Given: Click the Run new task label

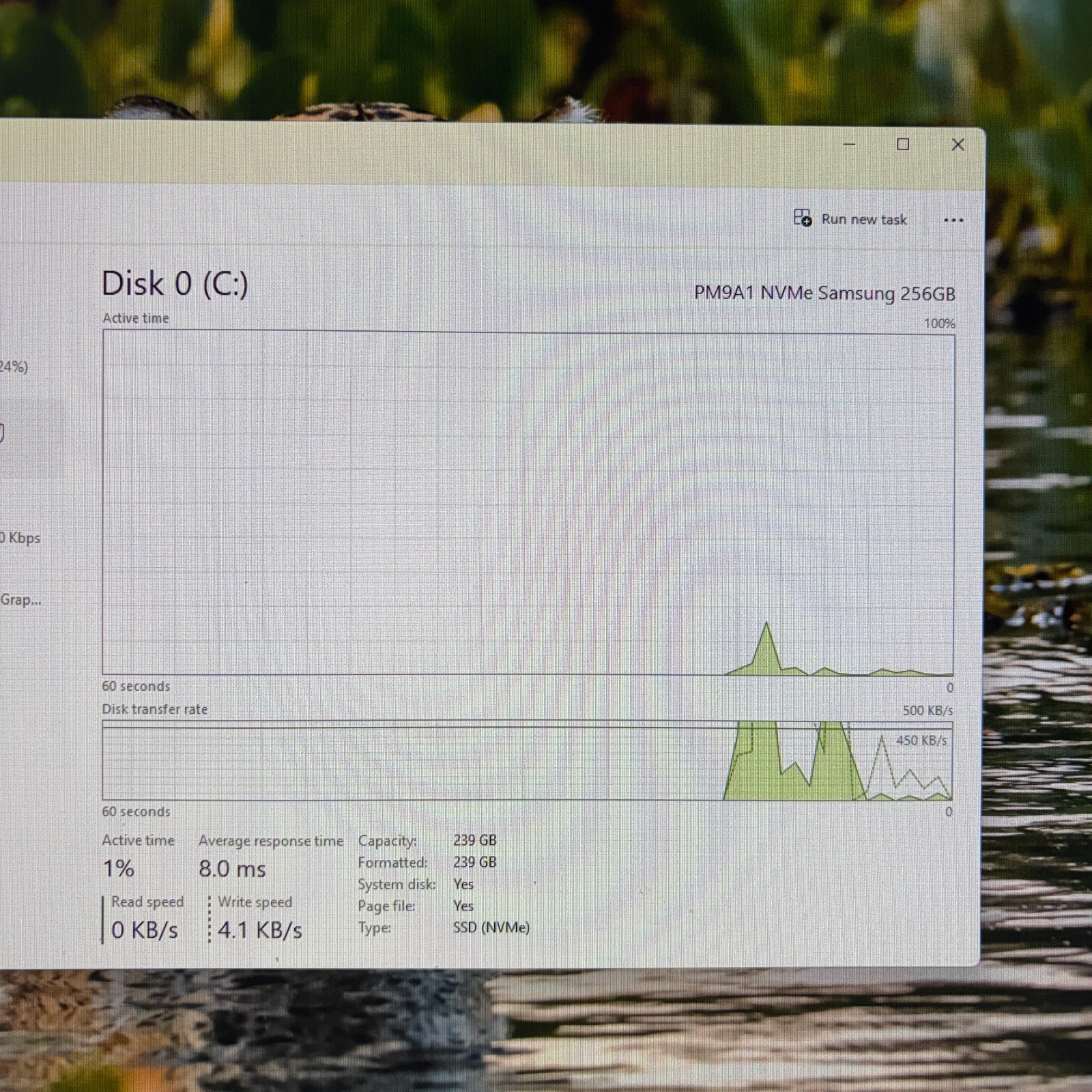Looking at the screenshot, I should click(x=864, y=219).
